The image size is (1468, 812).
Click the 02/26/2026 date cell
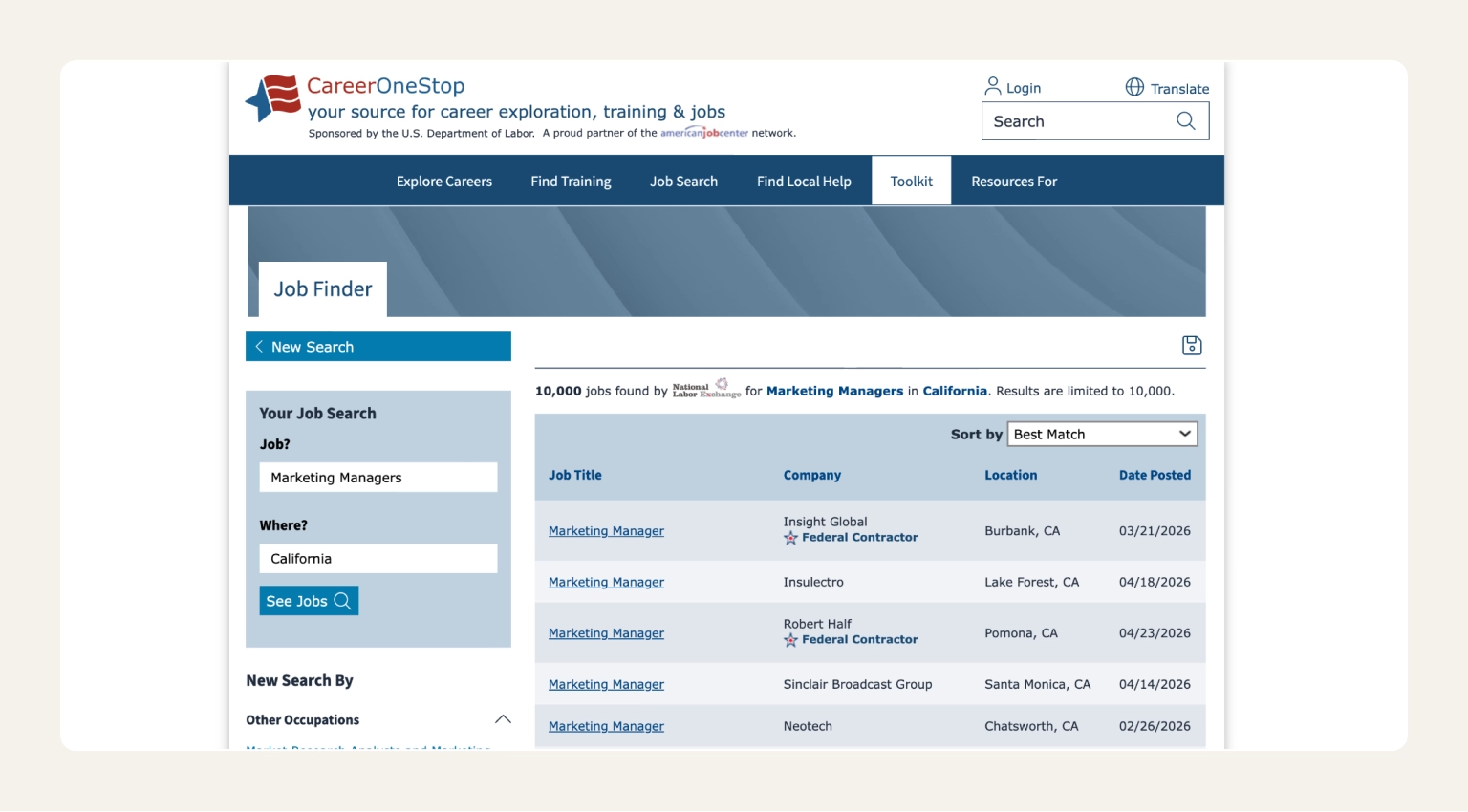(1155, 726)
